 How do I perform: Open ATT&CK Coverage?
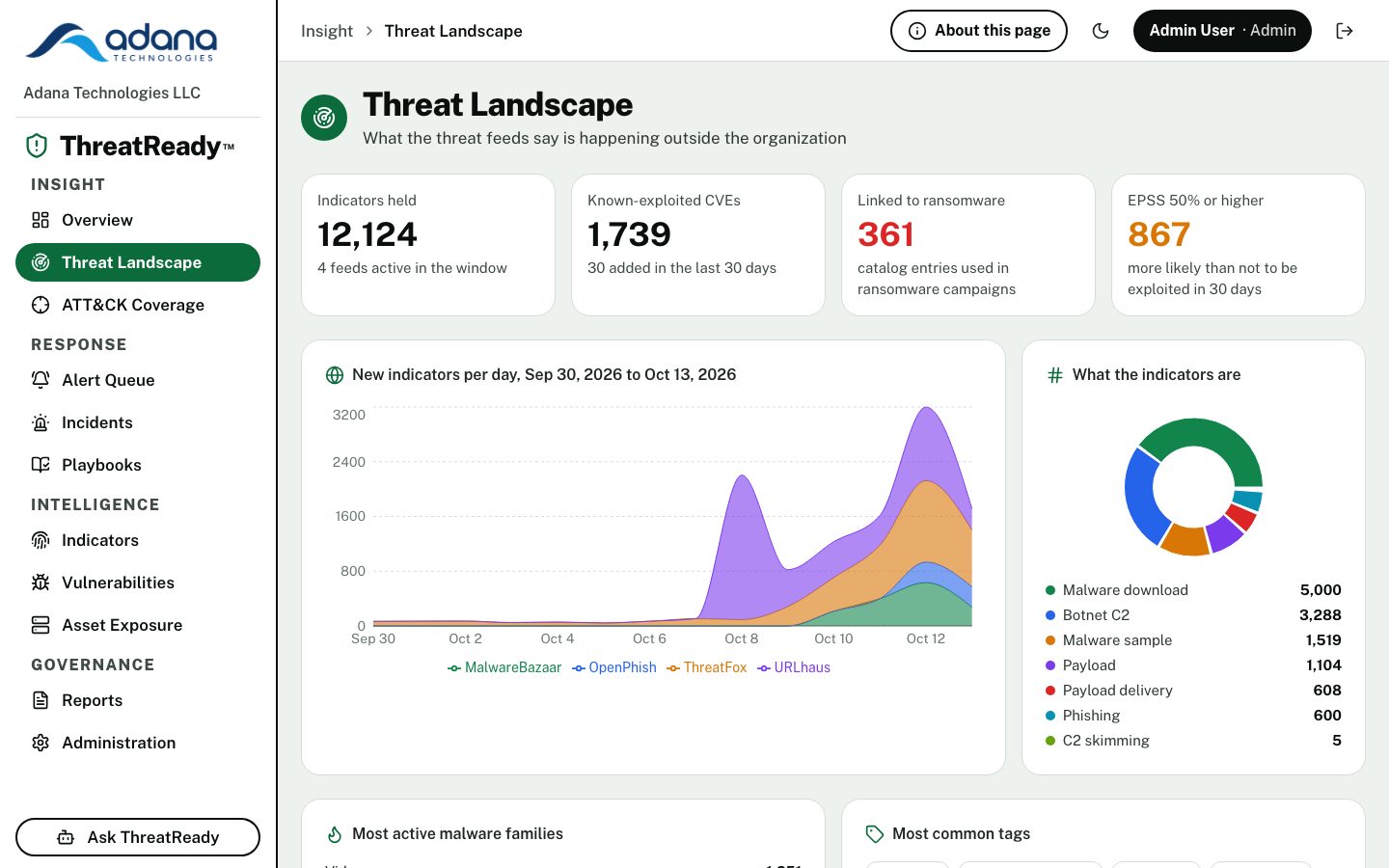(138, 305)
